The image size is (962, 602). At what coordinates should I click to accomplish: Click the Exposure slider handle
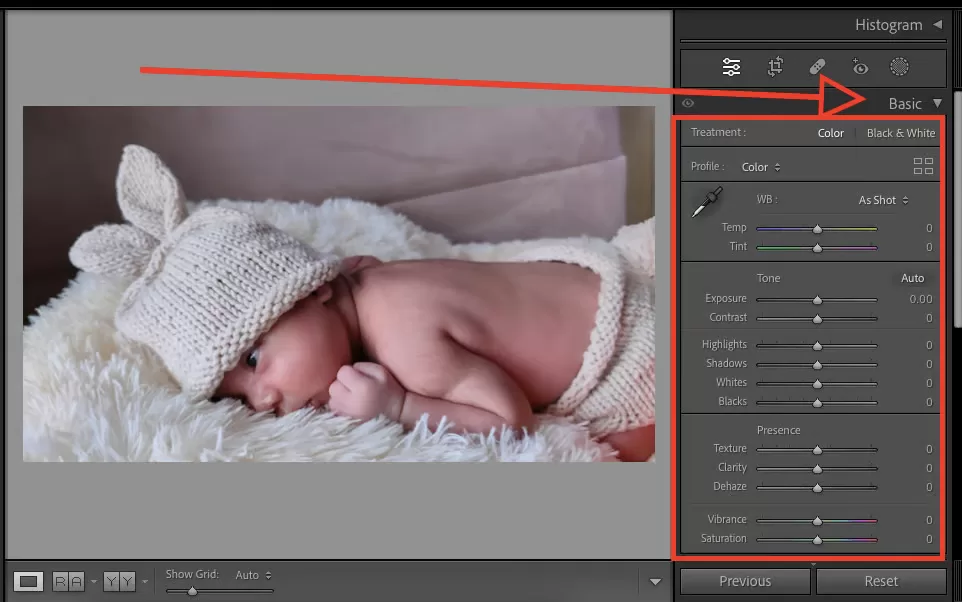pos(817,300)
